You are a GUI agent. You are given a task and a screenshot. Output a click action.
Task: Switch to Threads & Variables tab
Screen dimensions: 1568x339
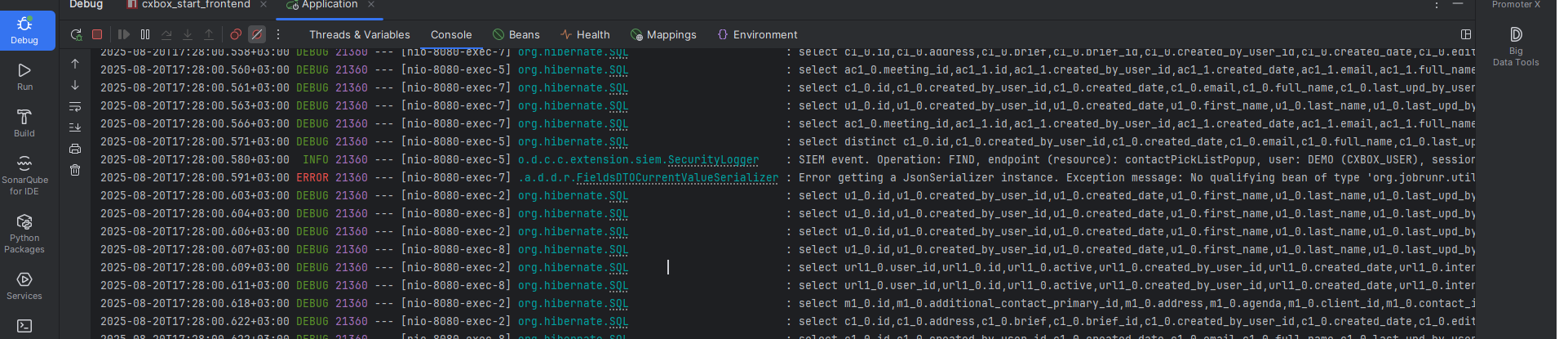(360, 34)
